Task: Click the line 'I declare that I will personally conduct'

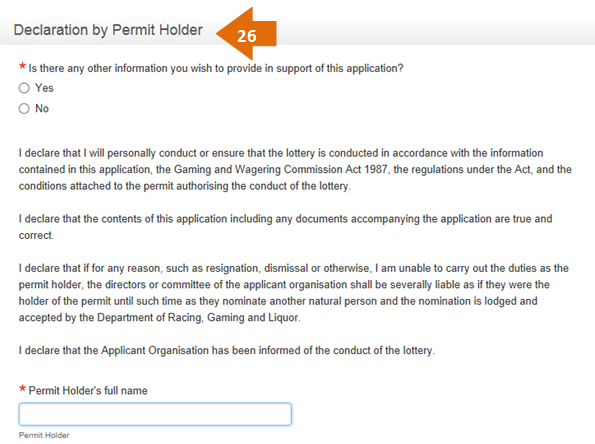Action: coord(281,153)
